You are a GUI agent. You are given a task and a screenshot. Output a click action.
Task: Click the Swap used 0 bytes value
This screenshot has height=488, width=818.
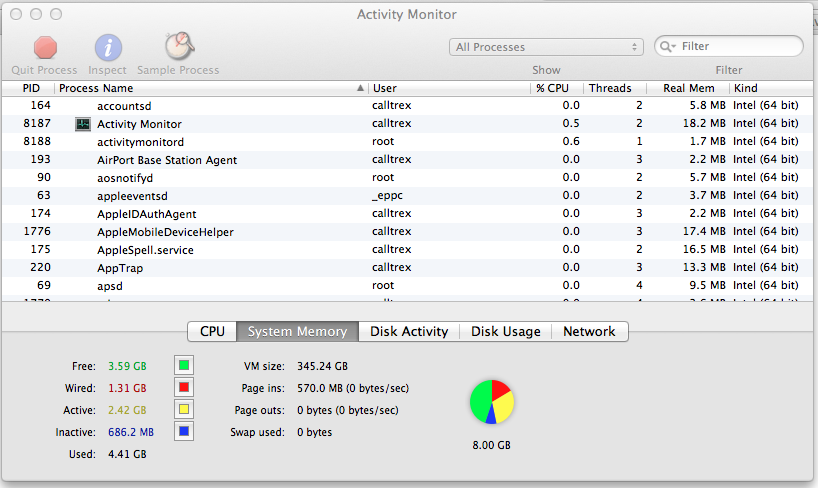(x=315, y=432)
